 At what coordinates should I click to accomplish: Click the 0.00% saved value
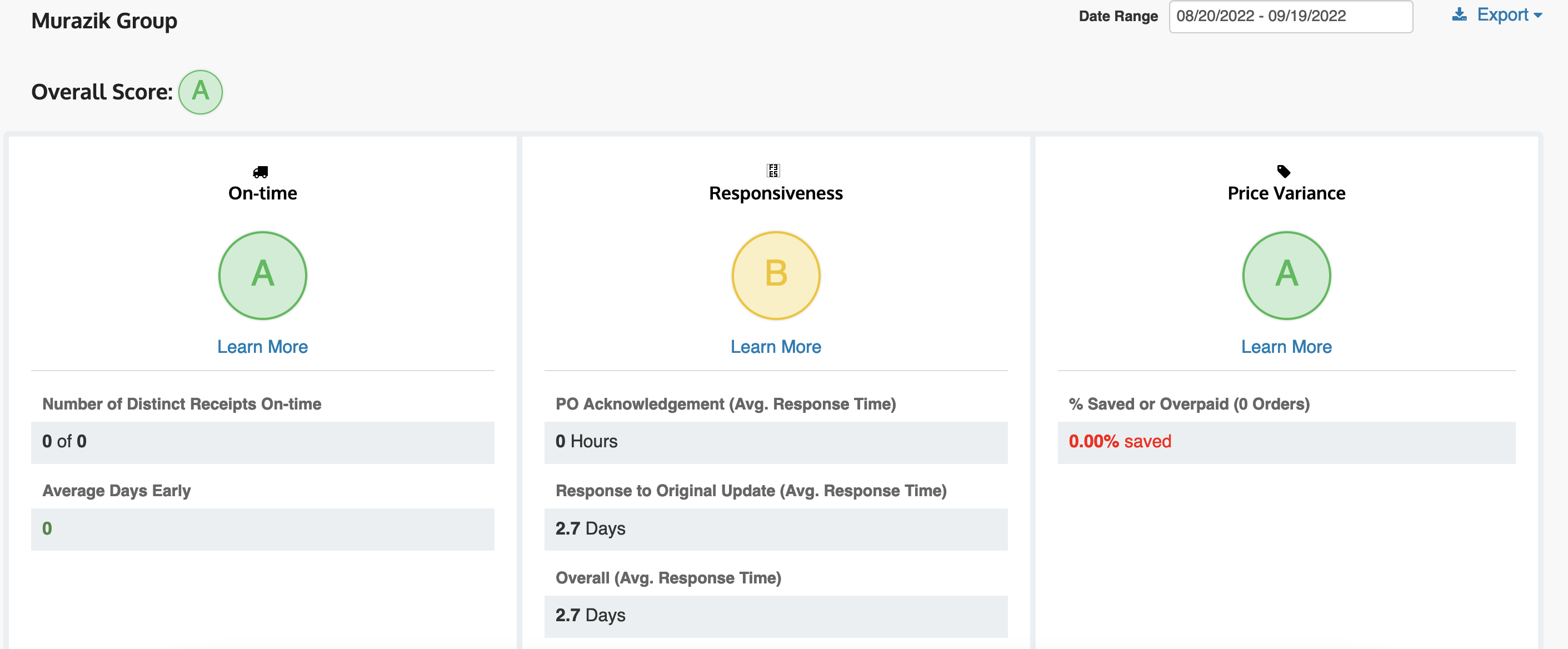coord(1120,442)
